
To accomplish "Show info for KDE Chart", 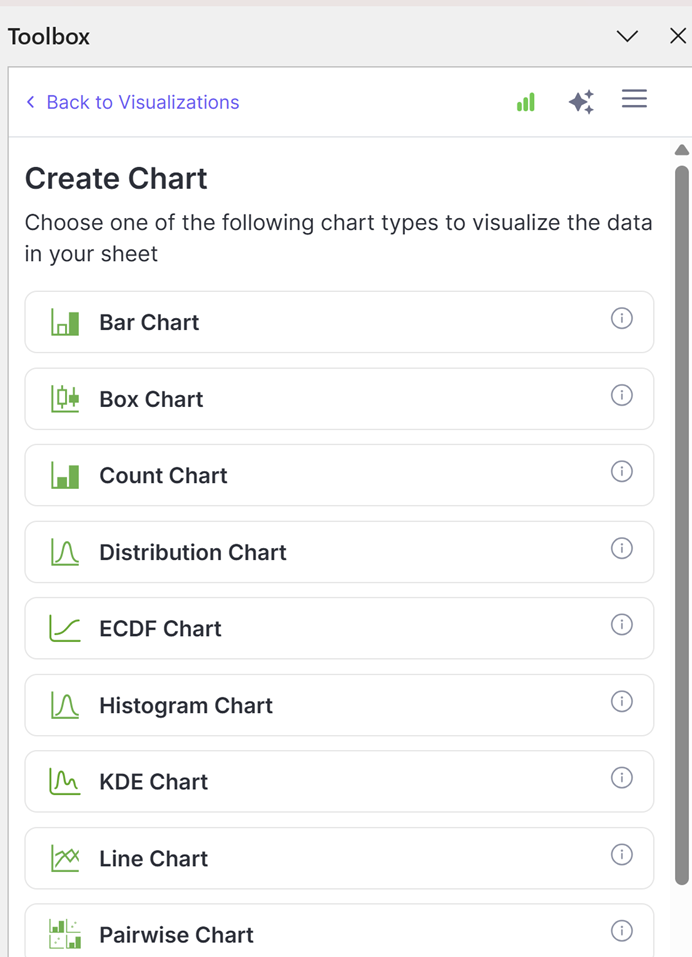I will (x=621, y=778).
